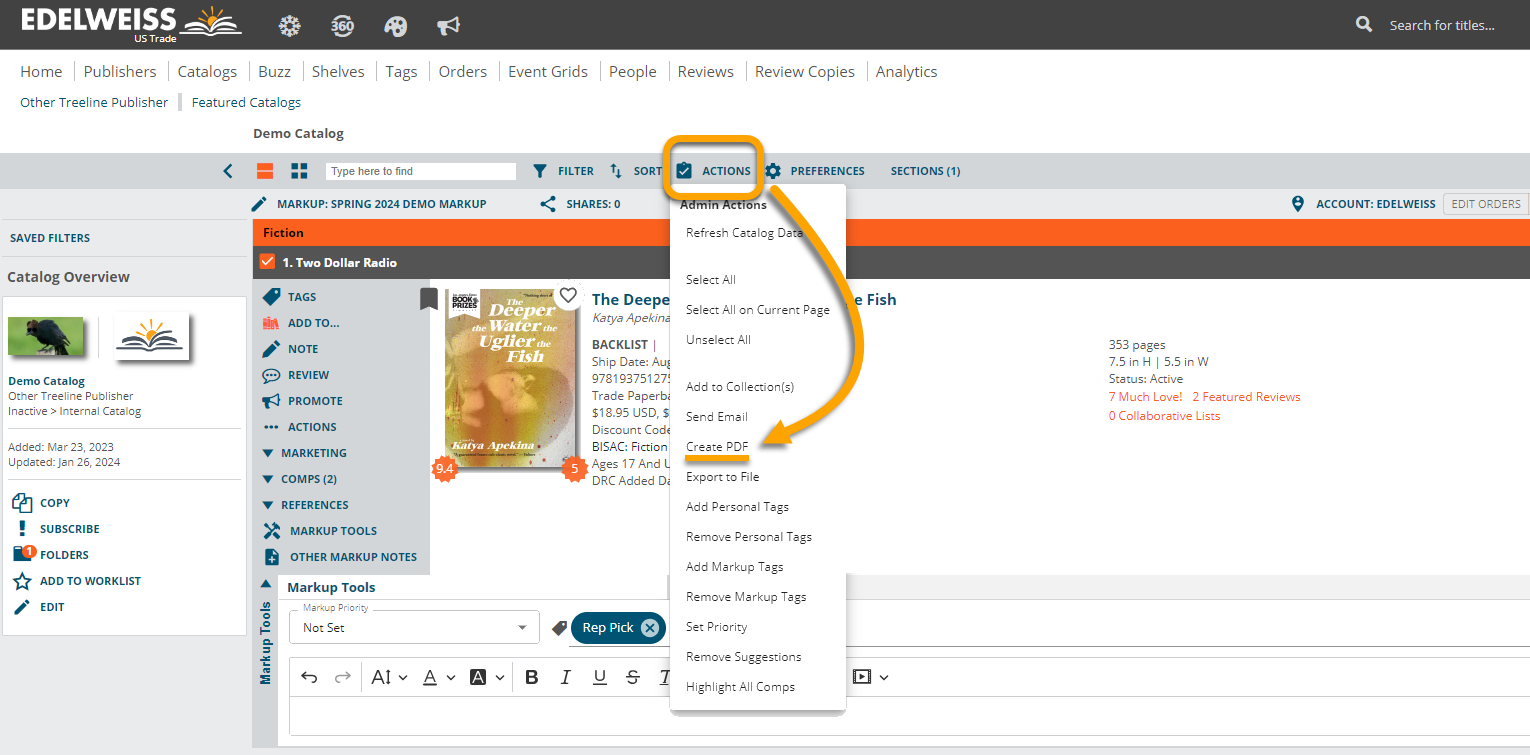Open the font size dropdown

pyautogui.click(x=389, y=677)
